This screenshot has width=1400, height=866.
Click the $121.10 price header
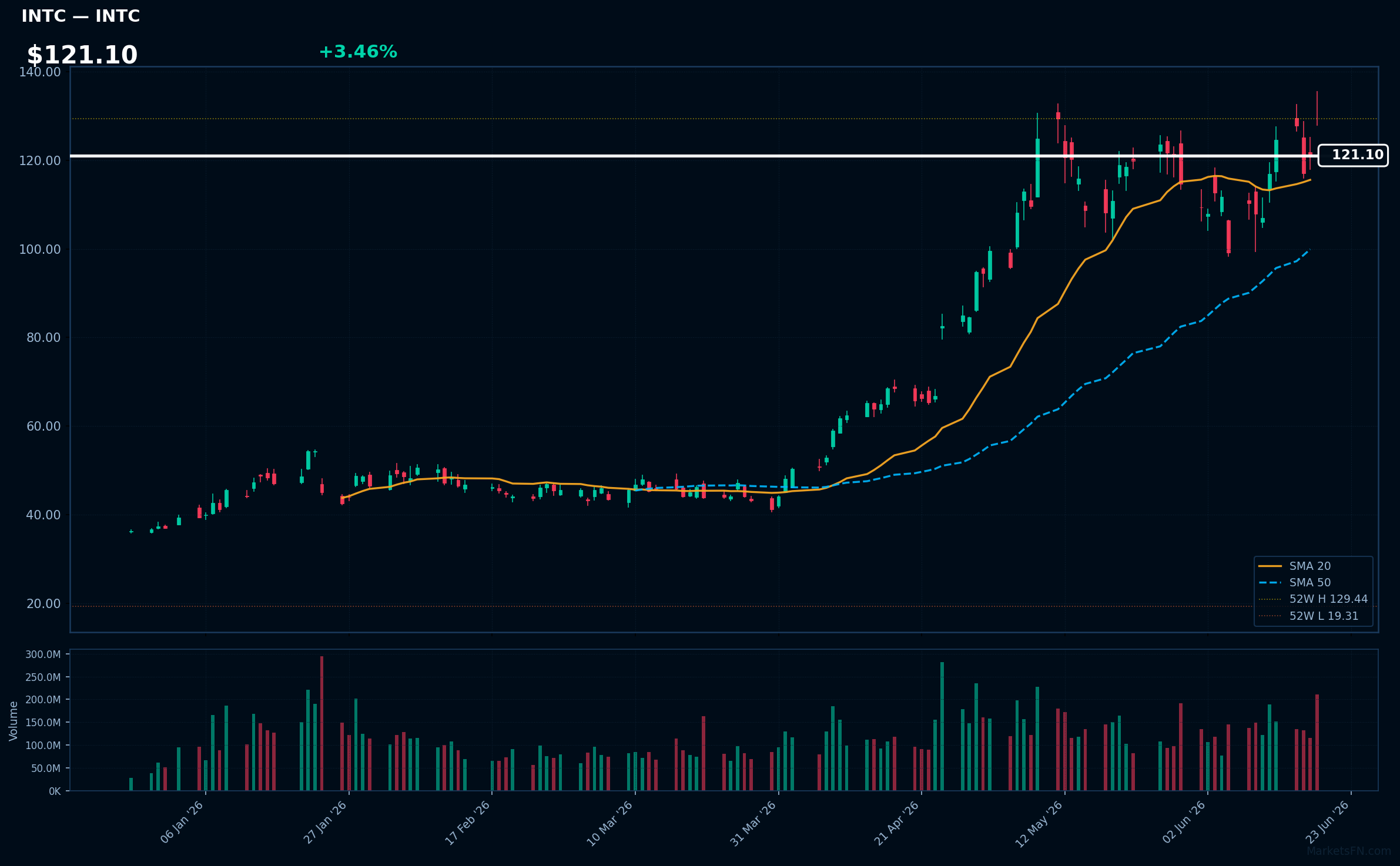[x=82, y=55]
